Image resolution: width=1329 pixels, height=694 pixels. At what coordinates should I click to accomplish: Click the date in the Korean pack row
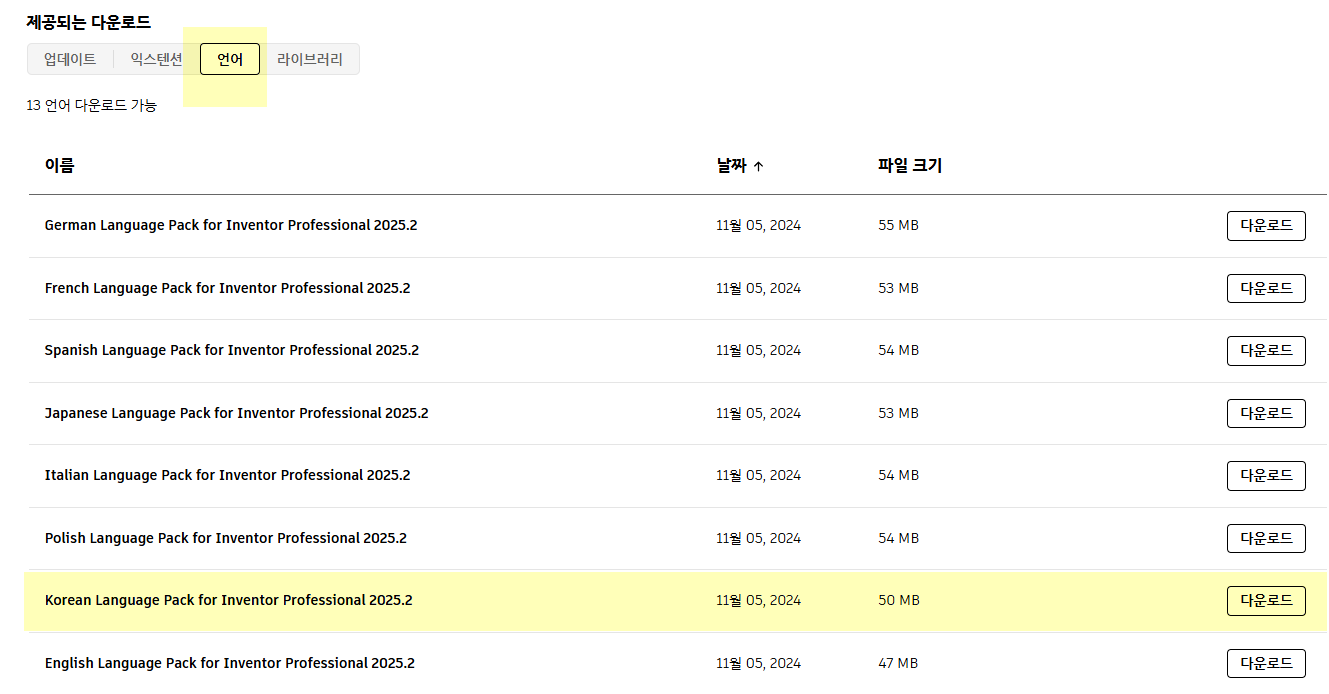click(758, 600)
